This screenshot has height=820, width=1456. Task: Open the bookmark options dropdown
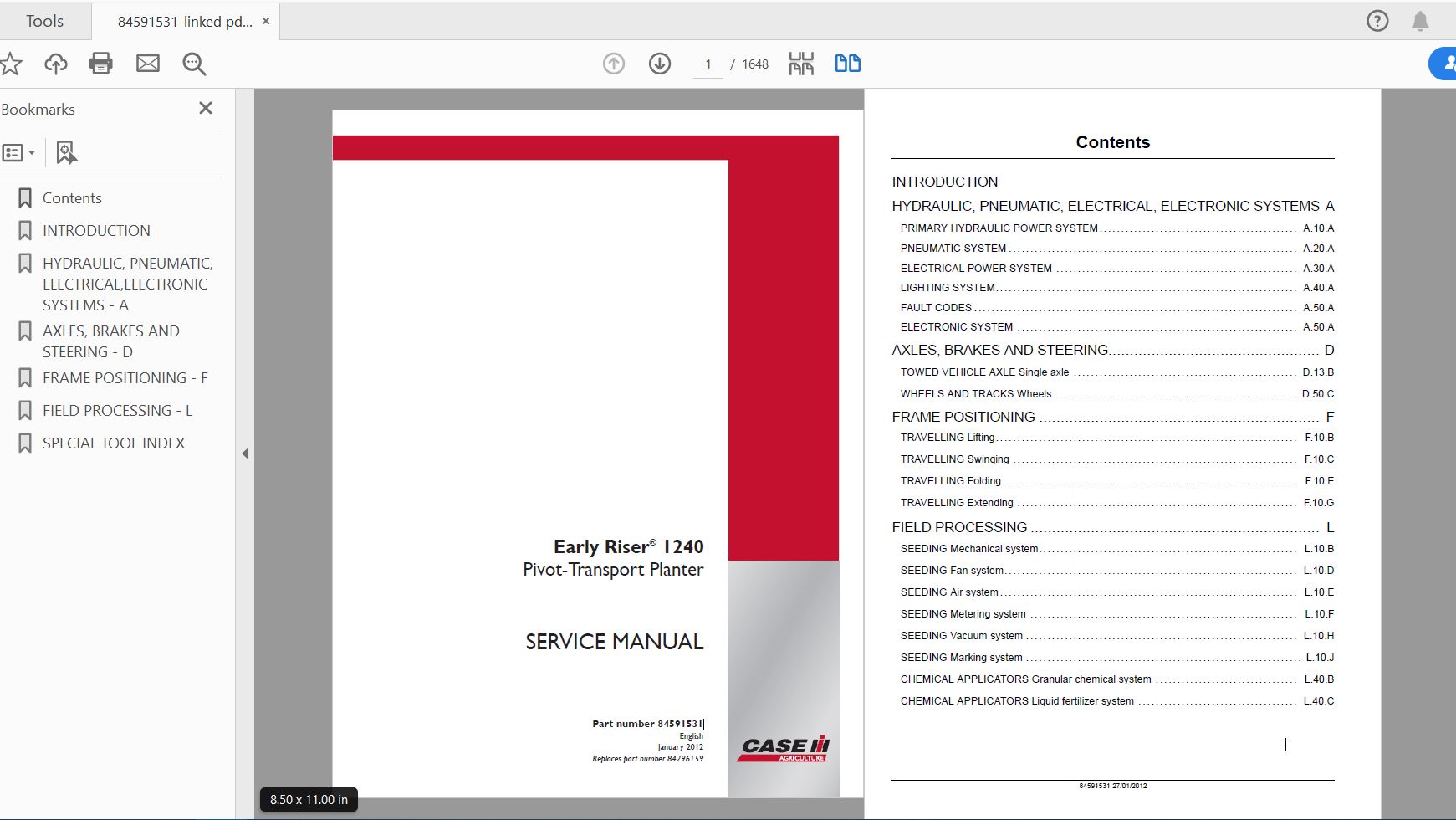(21, 152)
